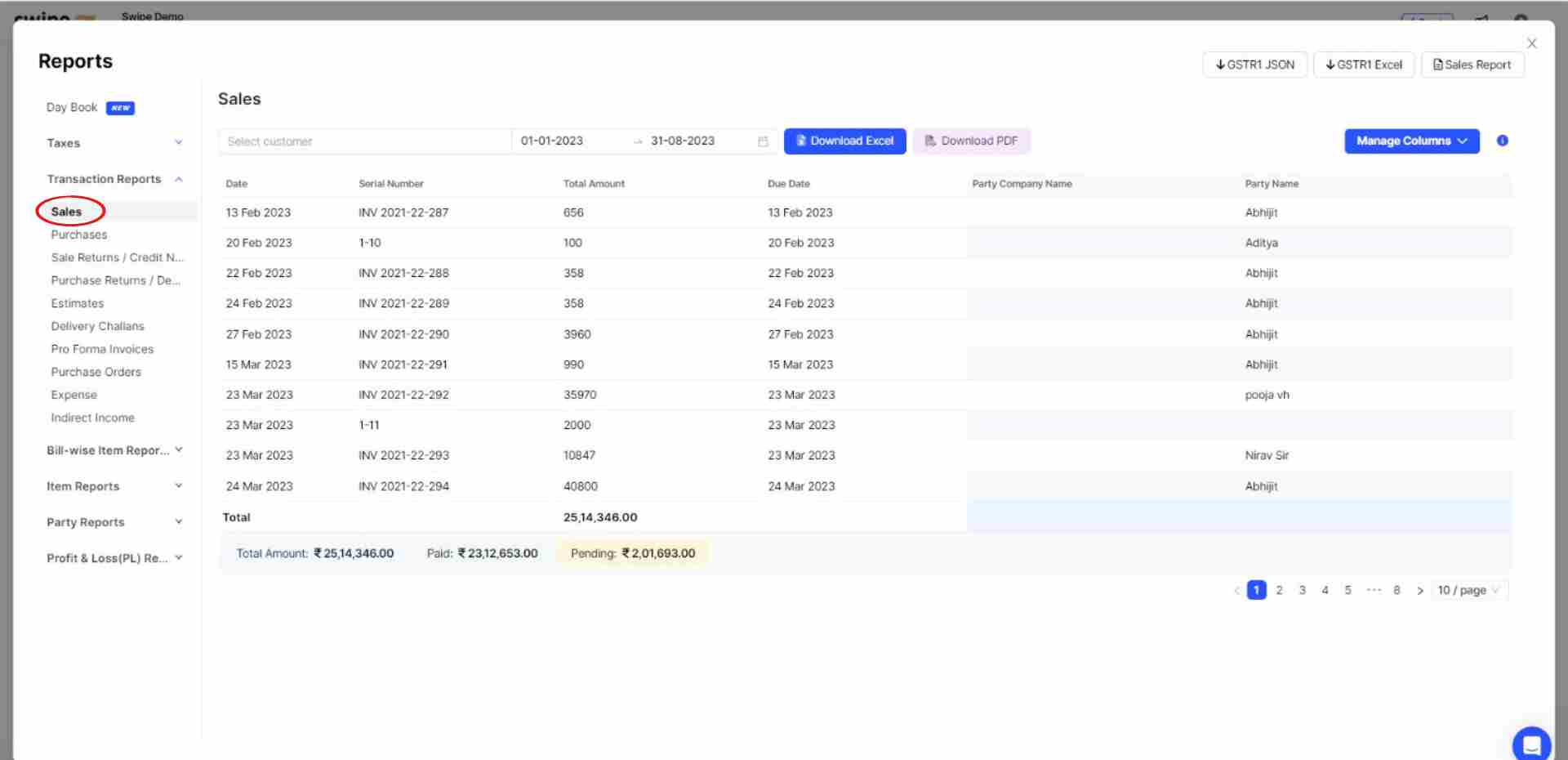
Task: Go to previous page arrow in pagination
Action: (1236, 590)
